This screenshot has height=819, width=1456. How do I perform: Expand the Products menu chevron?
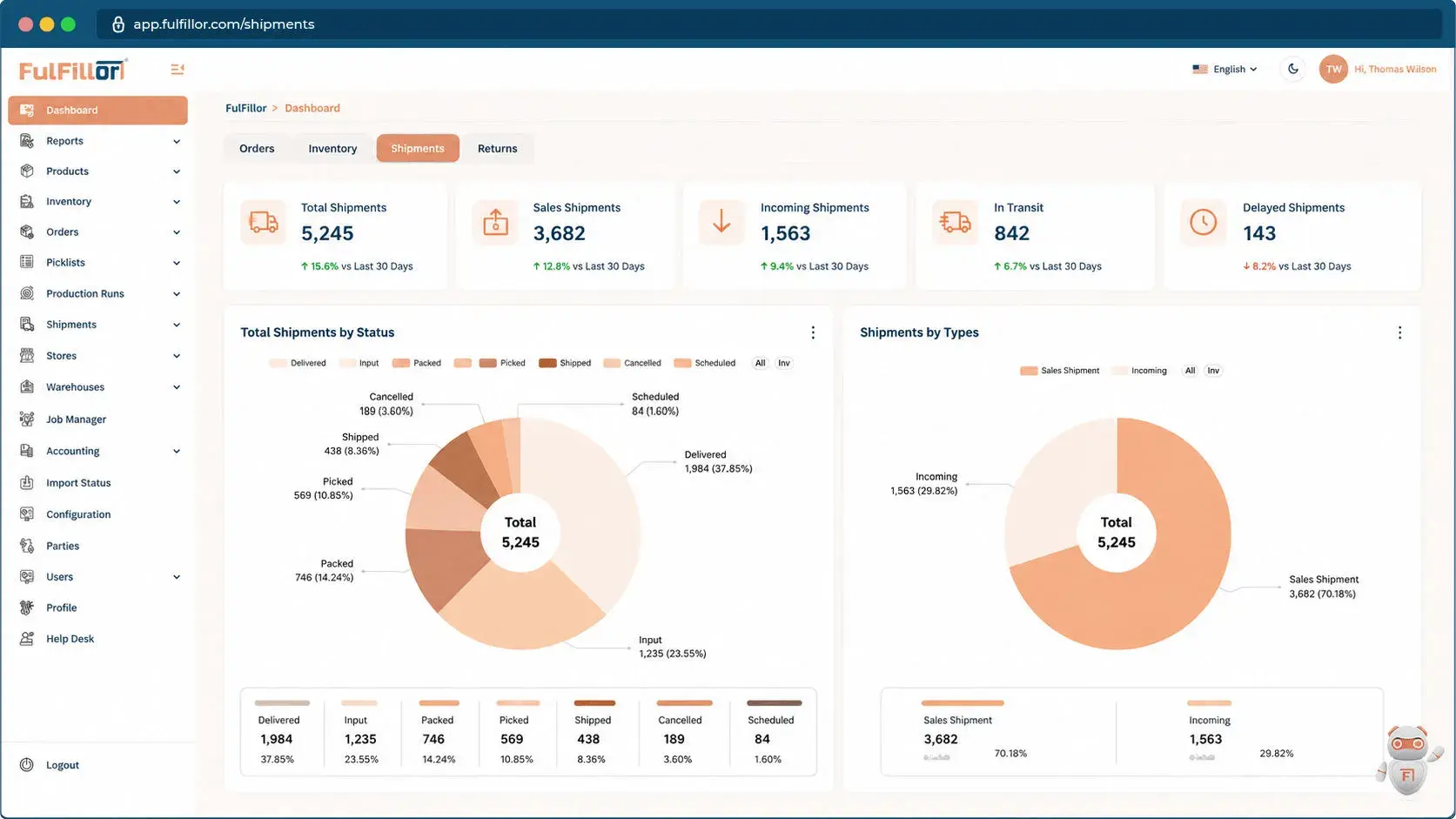point(177,171)
